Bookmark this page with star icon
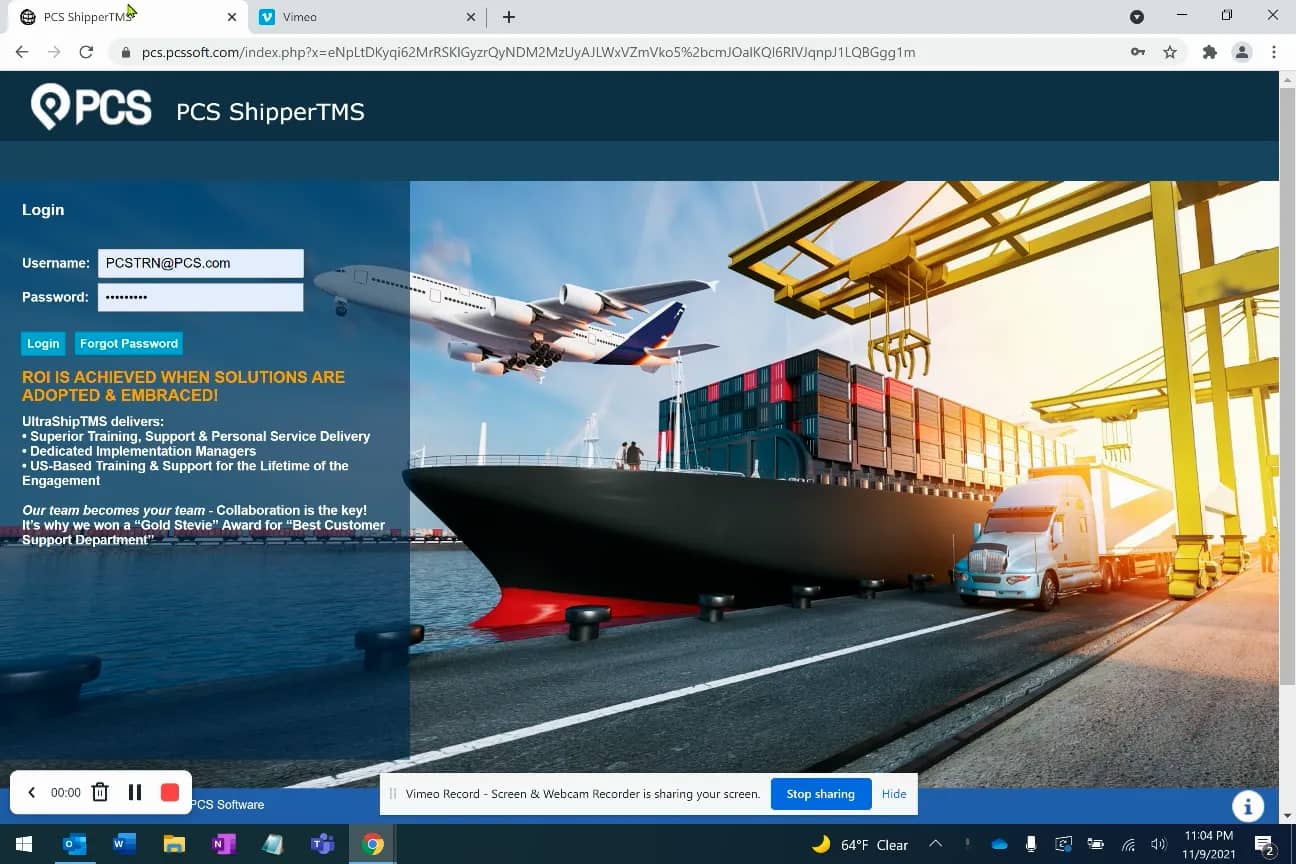This screenshot has width=1296, height=864. 1170,52
